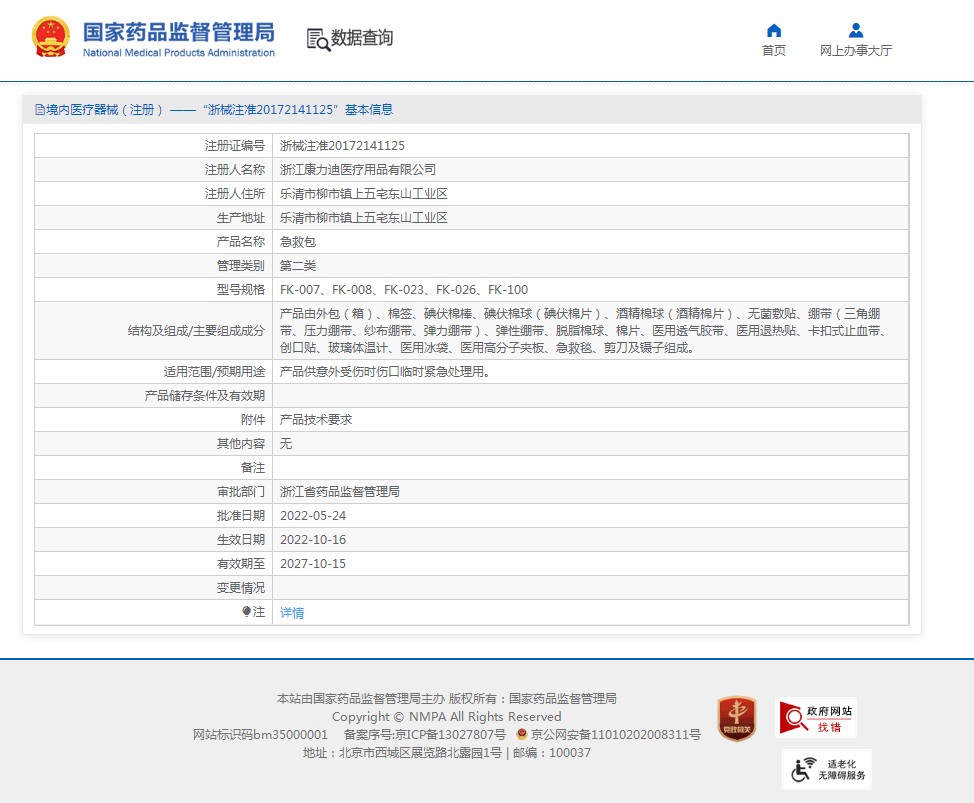Viewport: 974px width, 803px height.
Task: Click the police shield icon before 京公网安备
Action: point(522,734)
